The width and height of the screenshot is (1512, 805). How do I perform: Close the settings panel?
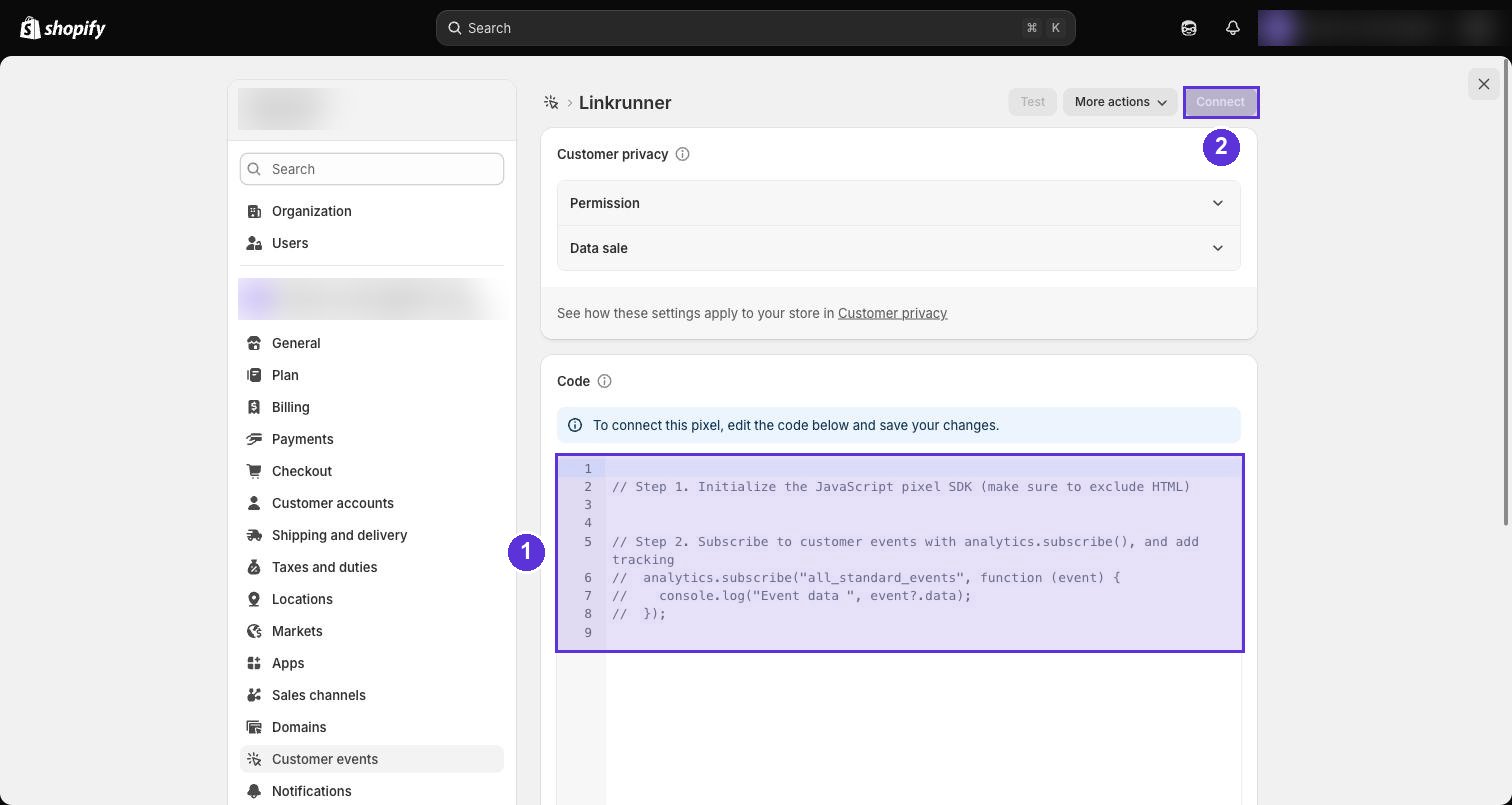pos(1484,84)
